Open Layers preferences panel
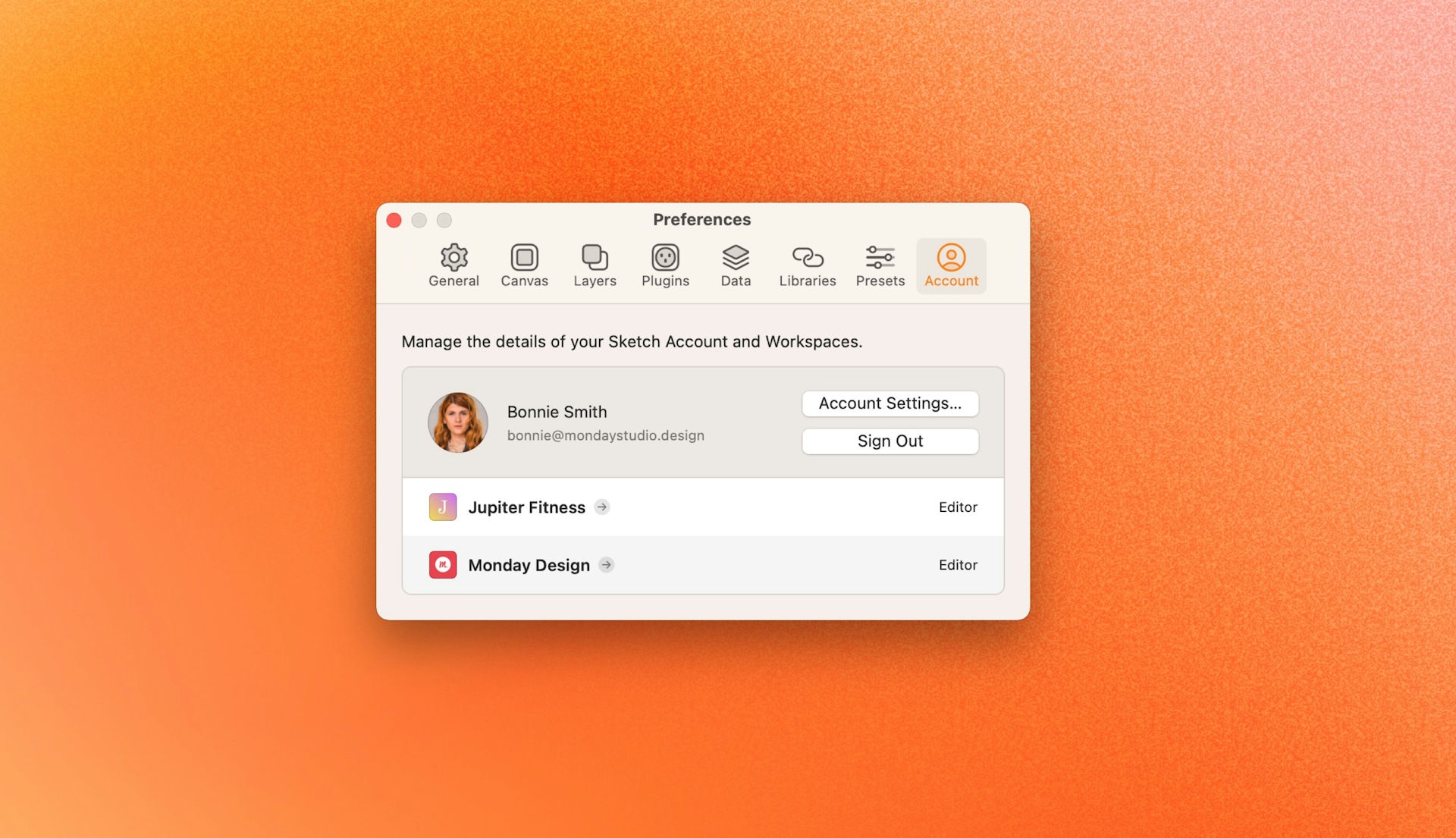The width and height of the screenshot is (1456, 838). tap(594, 265)
